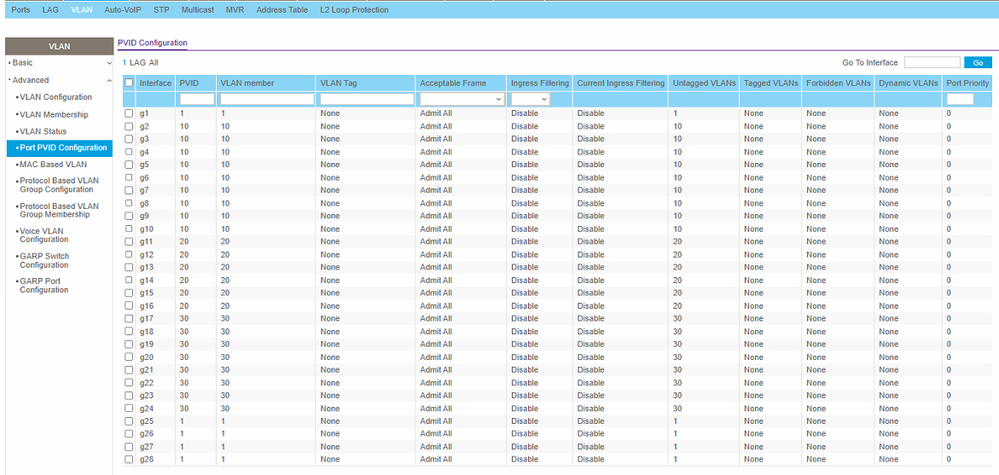Open the STP tab
Image resolution: width=999 pixels, height=475 pixels.
point(161,9)
